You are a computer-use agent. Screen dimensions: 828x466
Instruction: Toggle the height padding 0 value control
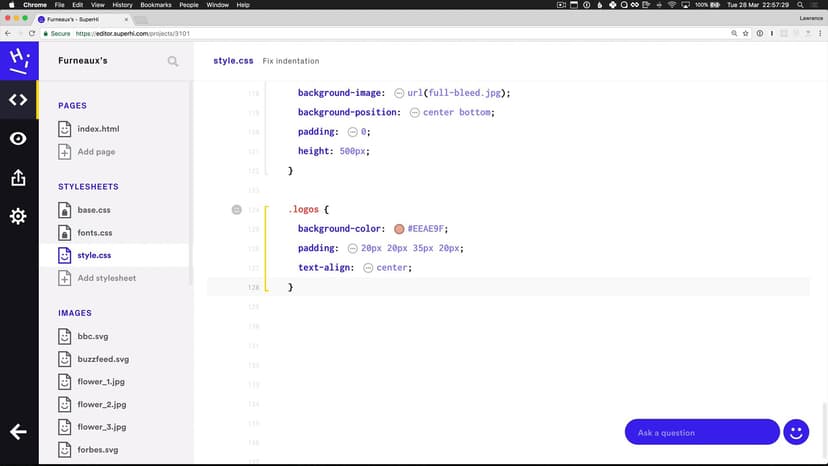(x=352, y=132)
